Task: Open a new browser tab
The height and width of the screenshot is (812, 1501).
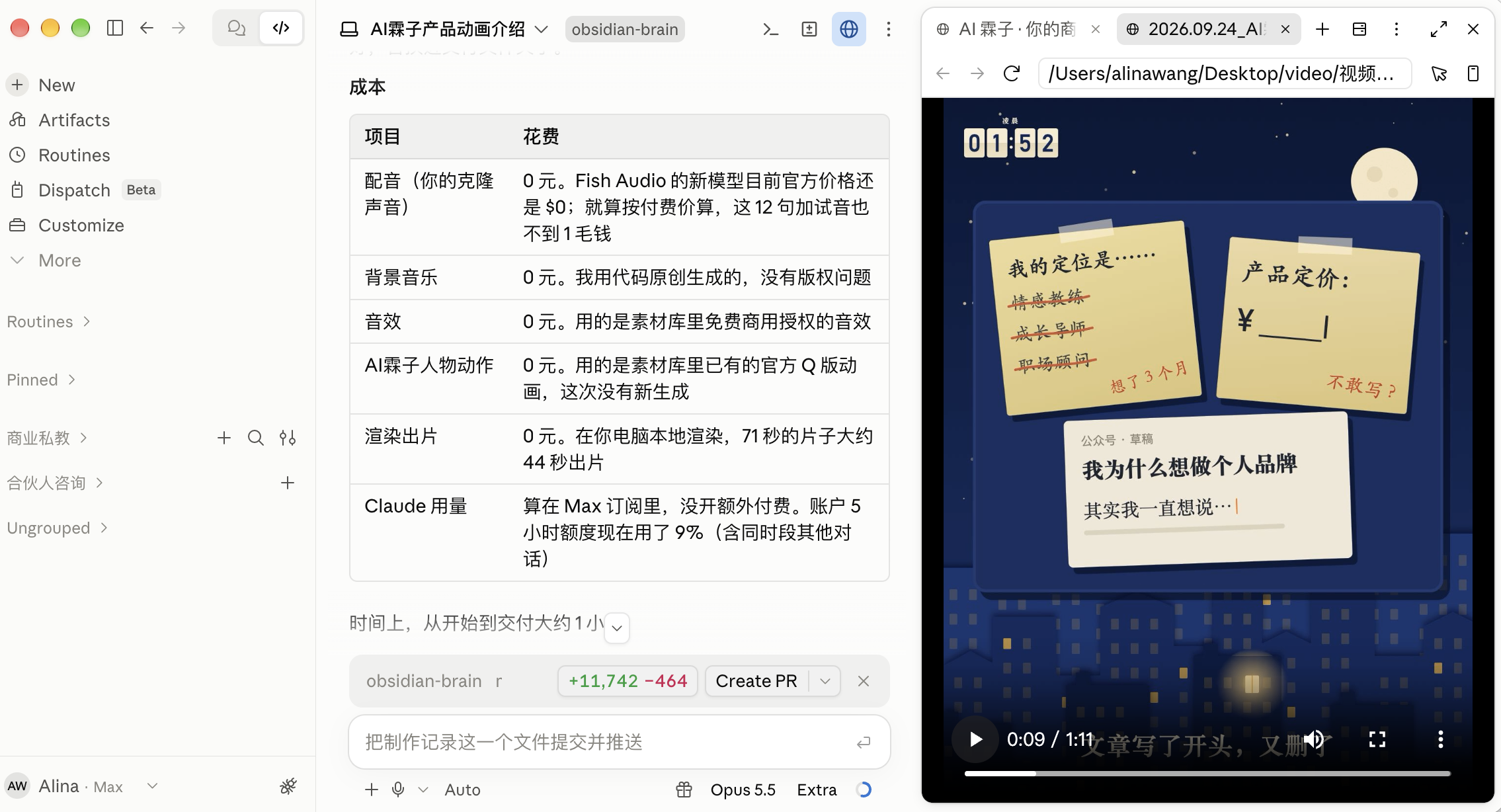Action: coord(1322,29)
